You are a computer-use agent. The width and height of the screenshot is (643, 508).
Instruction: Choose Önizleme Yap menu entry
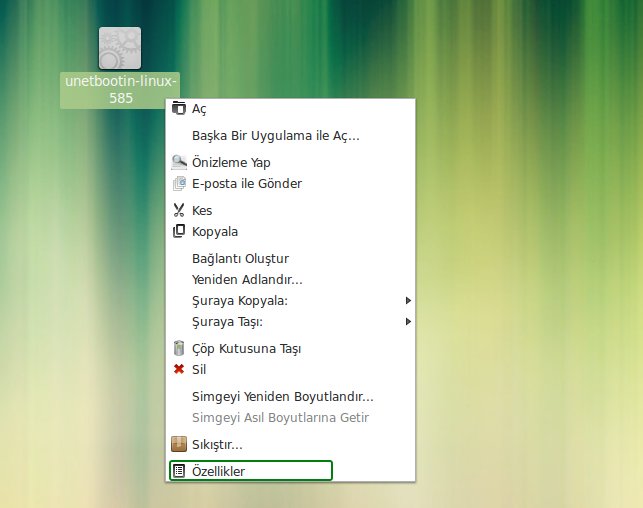290,162
